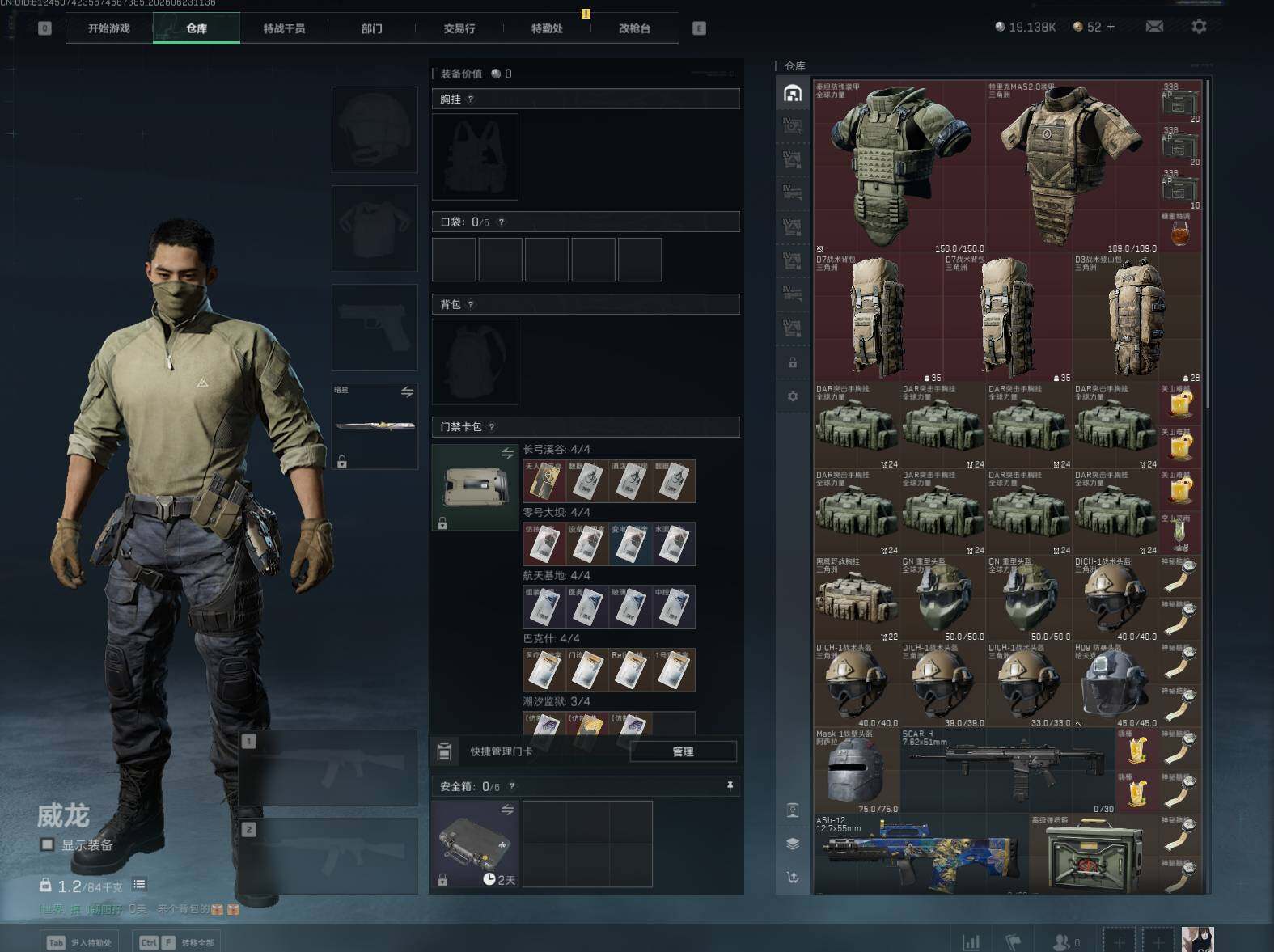Click the Ctrl F 转移全部 button
This screenshot has width=1274, height=952.
click(176, 942)
